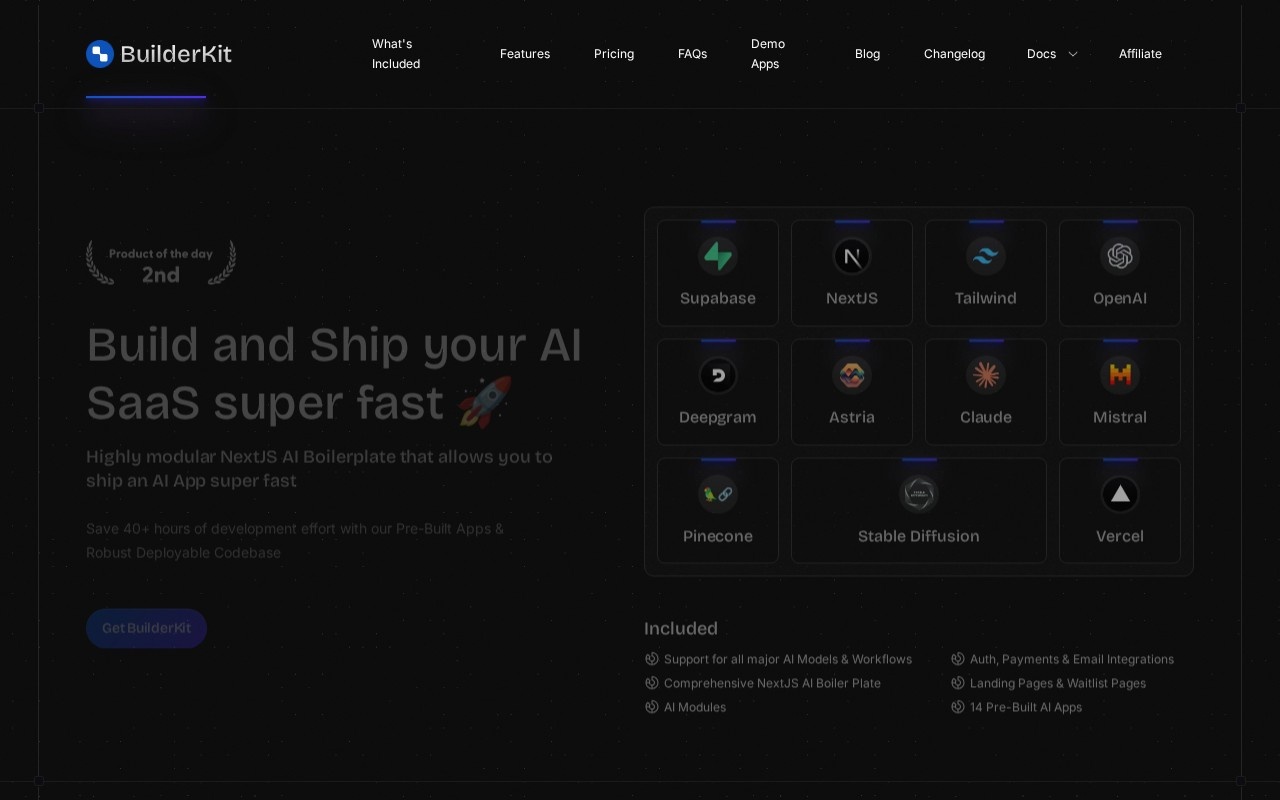Open the Changelog page link
The width and height of the screenshot is (1280, 800).
(x=954, y=54)
